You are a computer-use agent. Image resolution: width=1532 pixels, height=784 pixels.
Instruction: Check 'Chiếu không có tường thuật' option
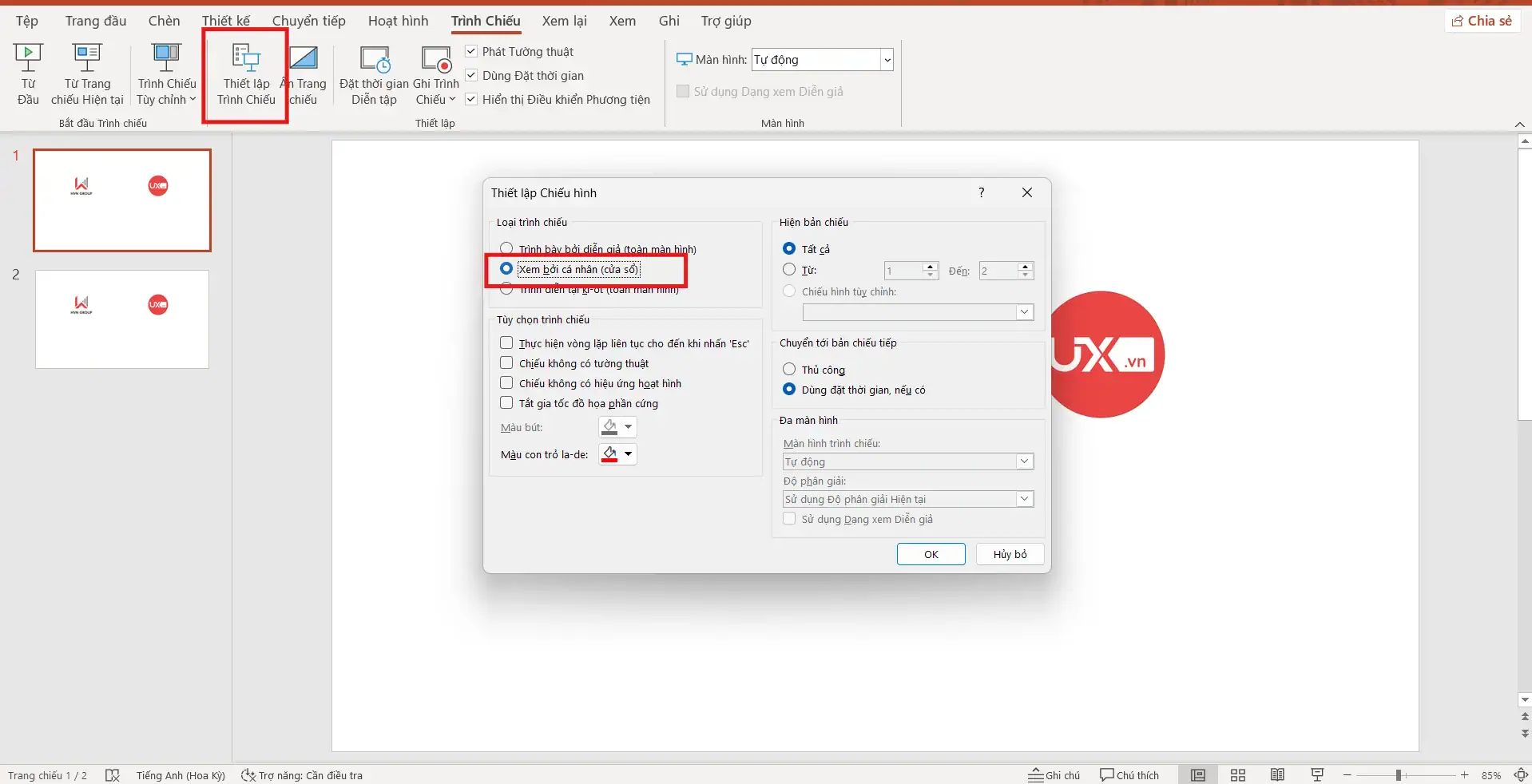coord(506,362)
